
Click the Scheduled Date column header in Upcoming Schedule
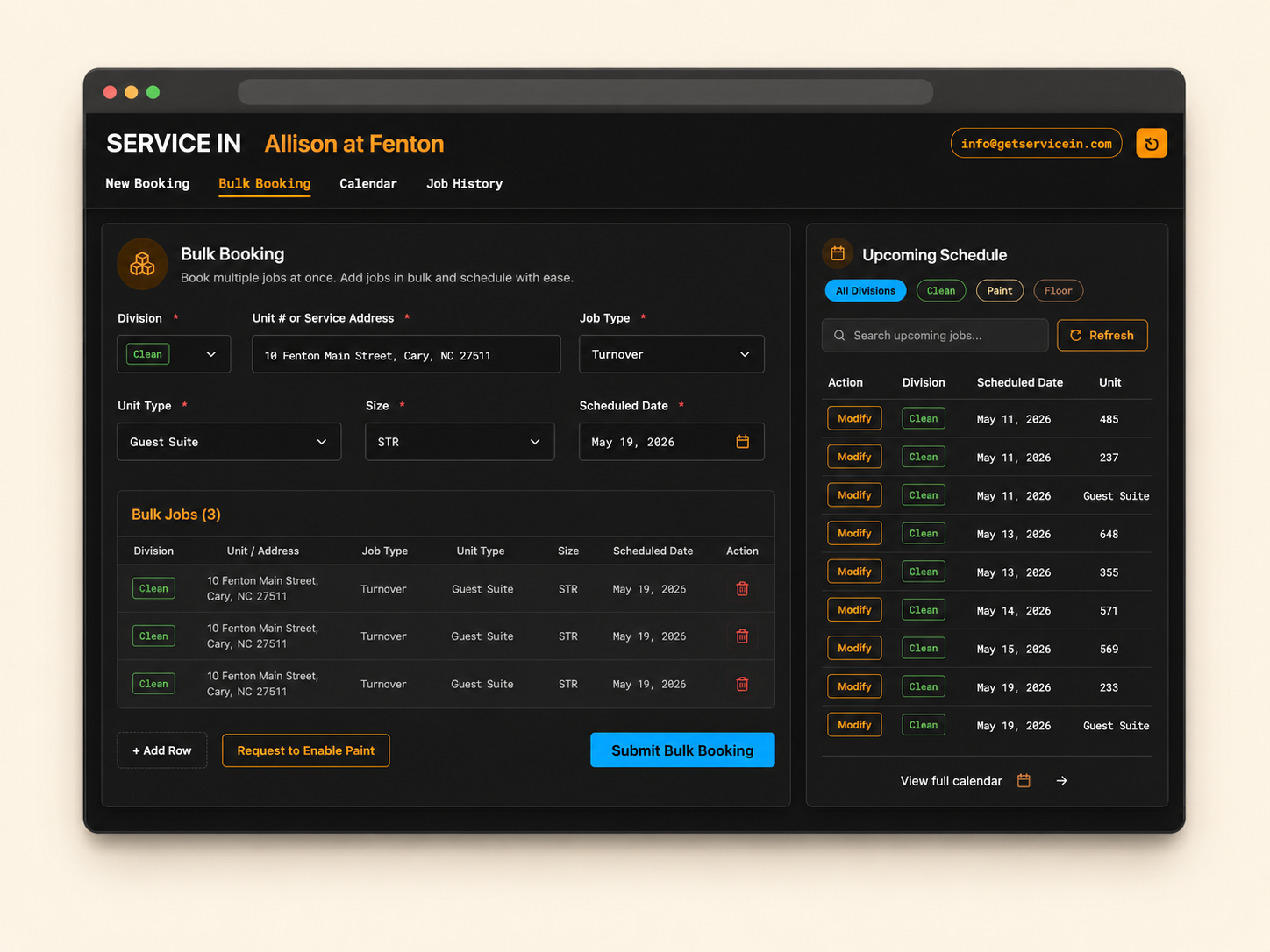click(1020, 382)
